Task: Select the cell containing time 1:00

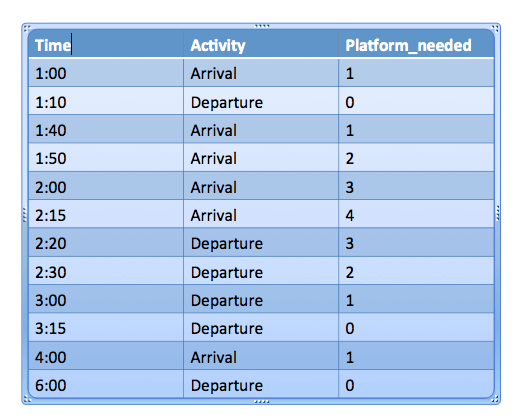Action: 106,73
